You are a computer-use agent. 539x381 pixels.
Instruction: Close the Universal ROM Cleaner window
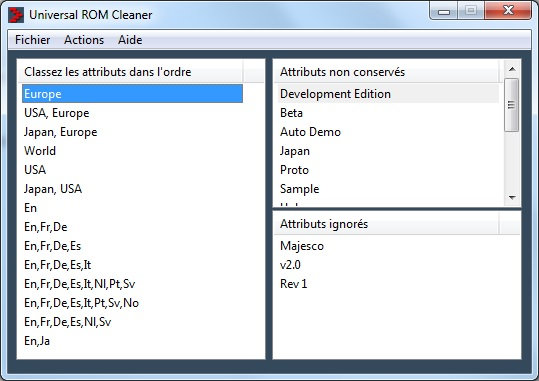508,11
